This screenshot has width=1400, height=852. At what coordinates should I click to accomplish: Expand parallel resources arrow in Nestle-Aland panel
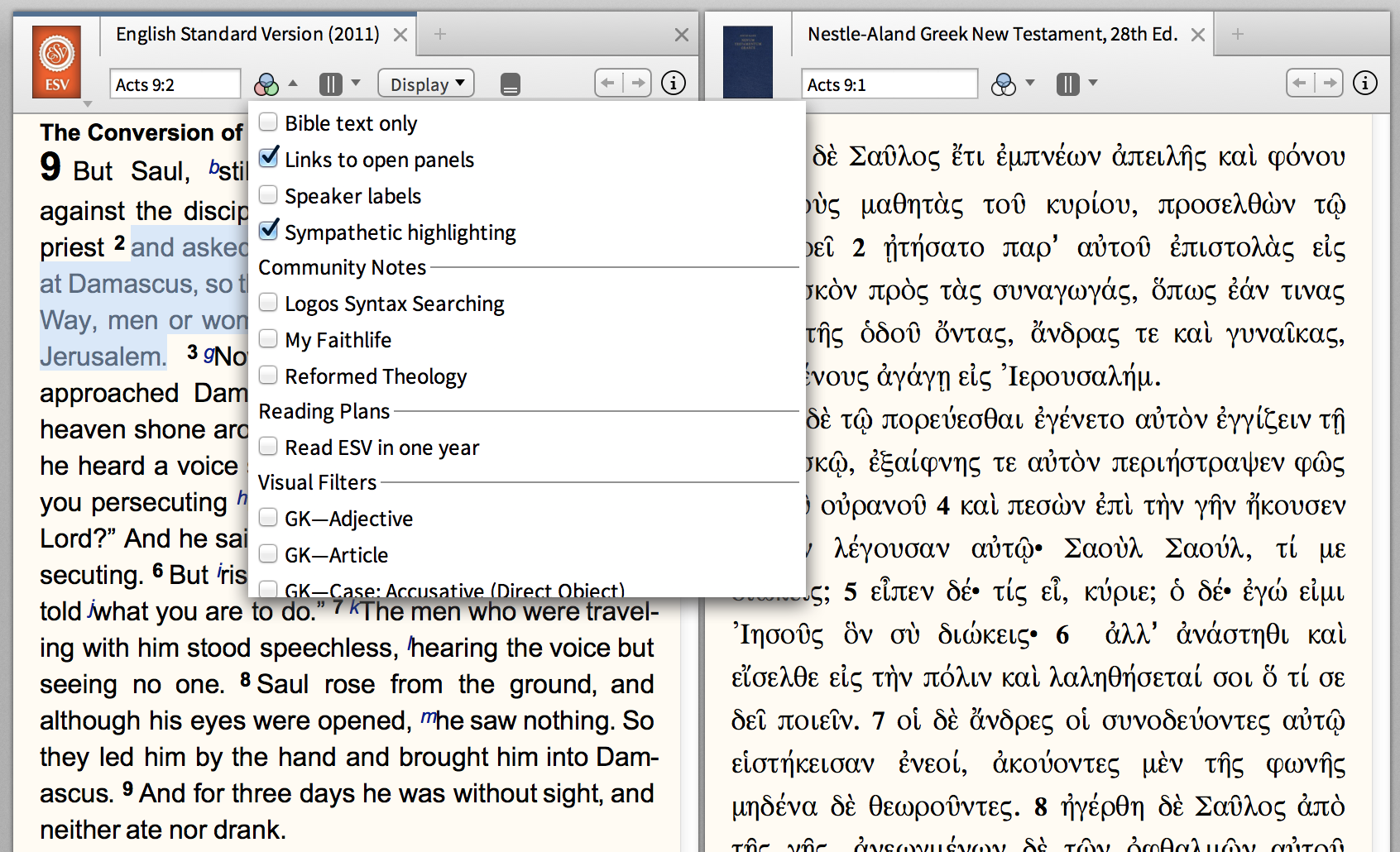pos(1093,83)
